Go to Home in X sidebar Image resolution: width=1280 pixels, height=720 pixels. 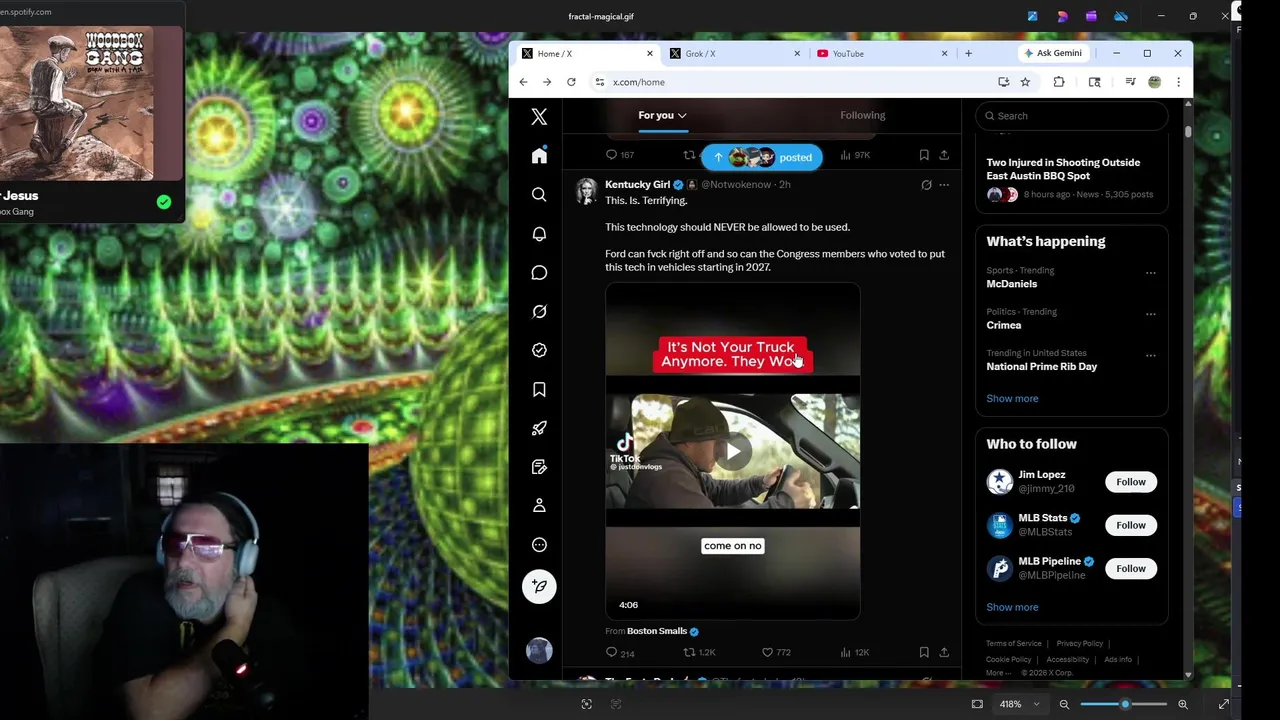[539, 155]
